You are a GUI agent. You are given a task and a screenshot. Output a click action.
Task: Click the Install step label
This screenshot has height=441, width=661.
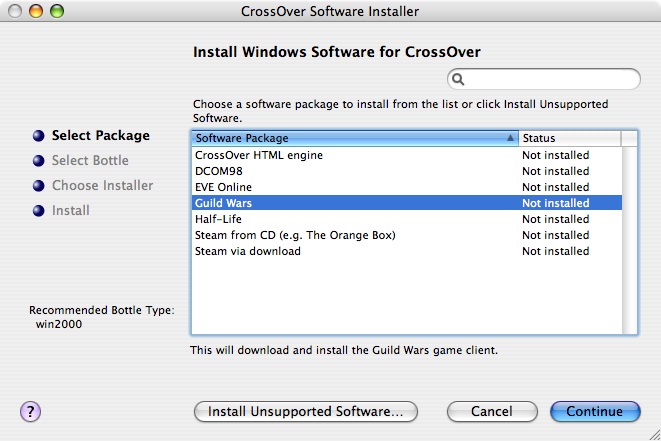[71, 210]
